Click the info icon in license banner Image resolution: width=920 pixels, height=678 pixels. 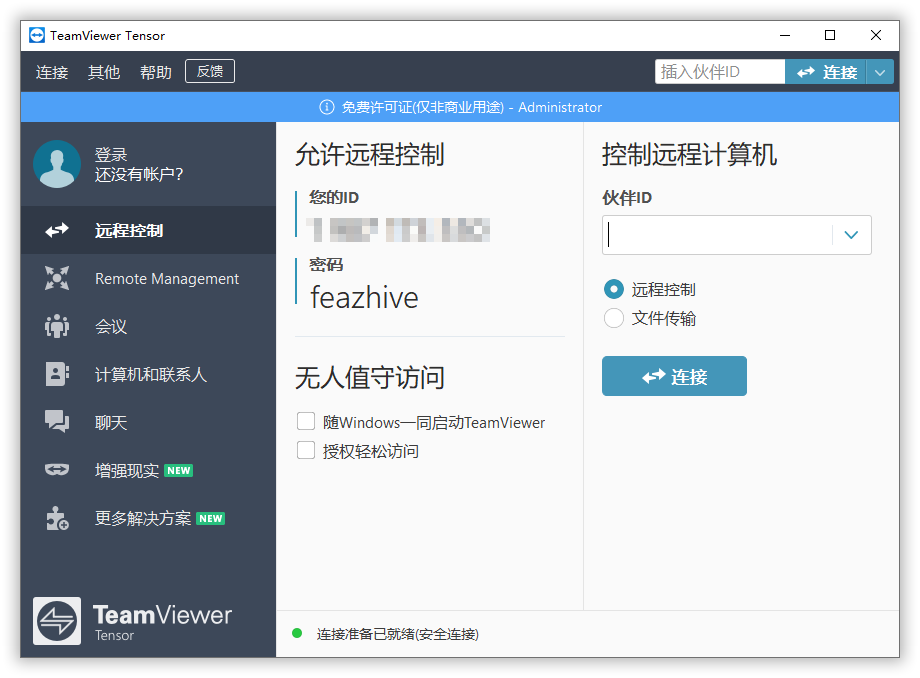[x=326, y=107]
